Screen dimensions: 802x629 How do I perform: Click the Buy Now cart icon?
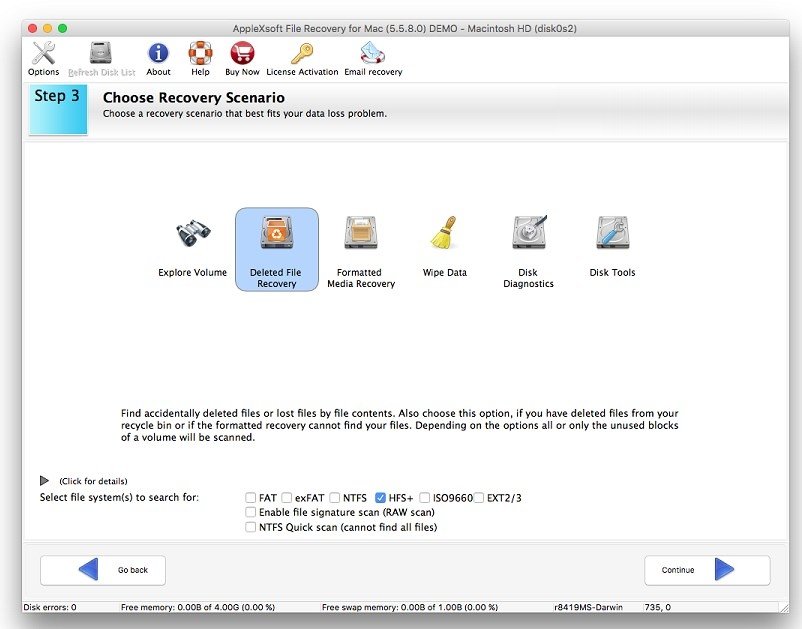tap(242, 53)
